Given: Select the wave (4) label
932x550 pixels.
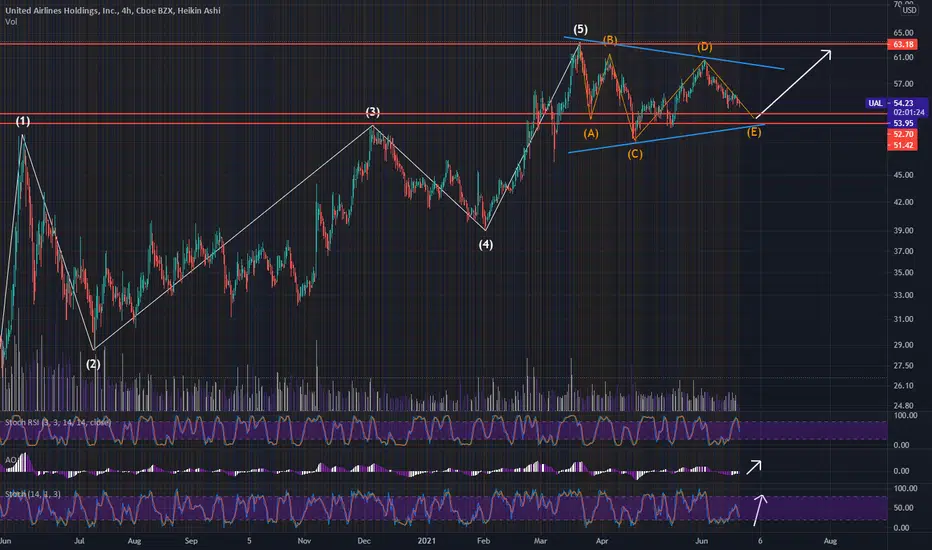Looking at the screenshot, I should coord(486,244).
